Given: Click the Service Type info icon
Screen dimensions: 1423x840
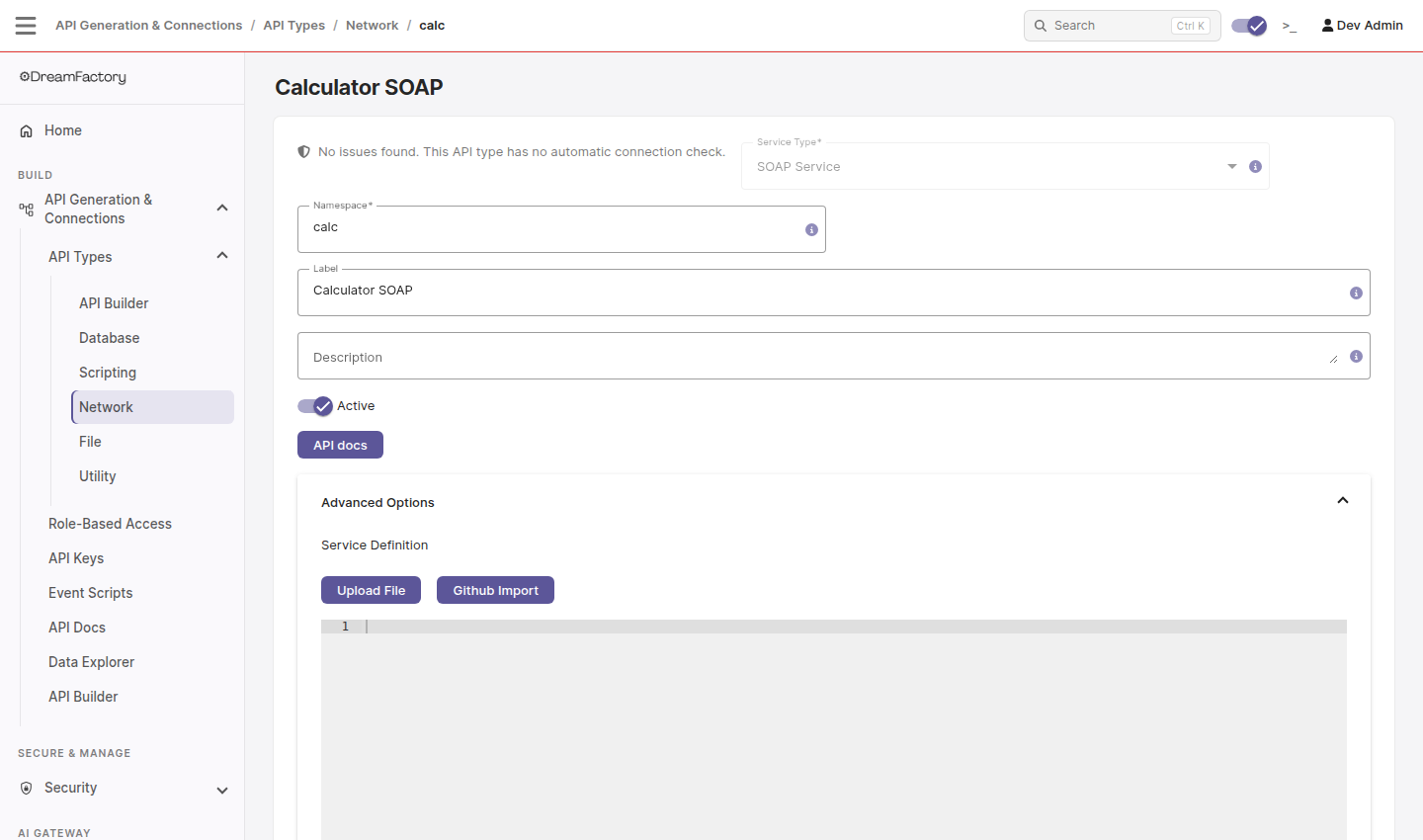Looking at the screenshot, I should (x=1255, y=166).
